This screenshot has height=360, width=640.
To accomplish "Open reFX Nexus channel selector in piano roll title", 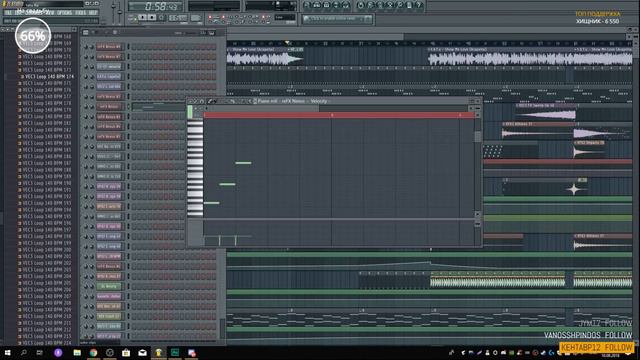I will 292,101.
